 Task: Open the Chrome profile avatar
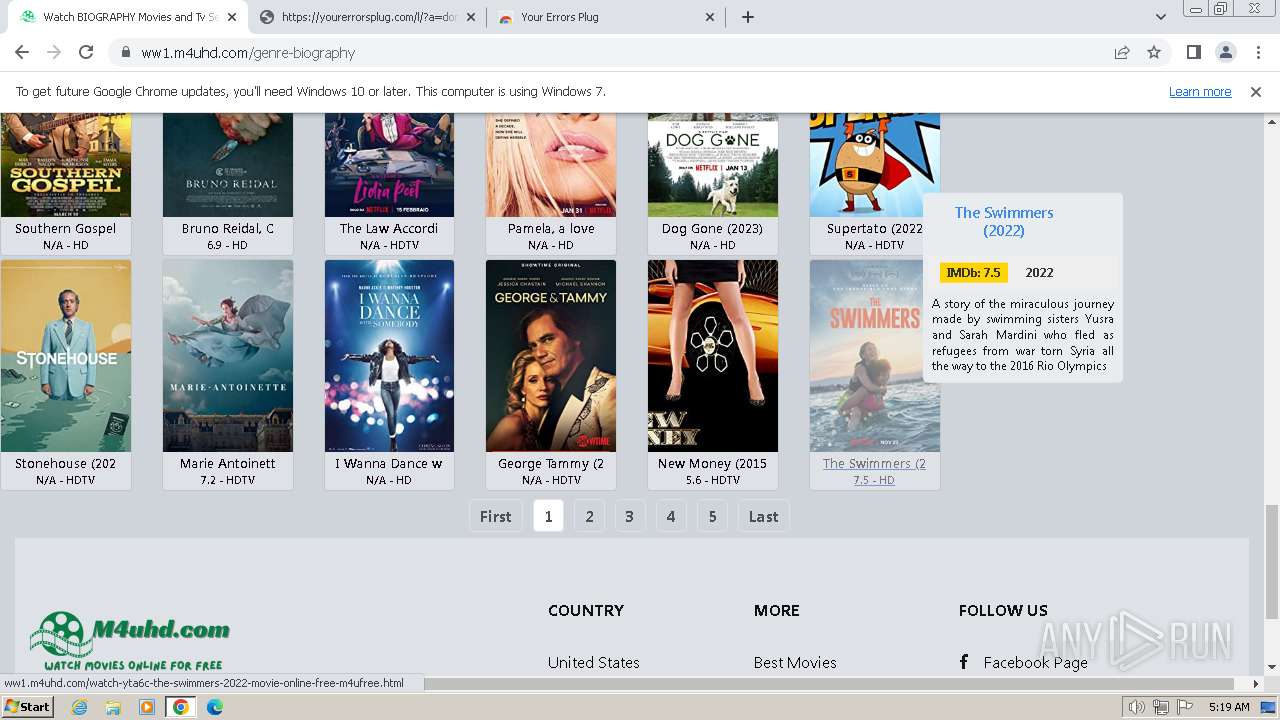coord(1225,52)
